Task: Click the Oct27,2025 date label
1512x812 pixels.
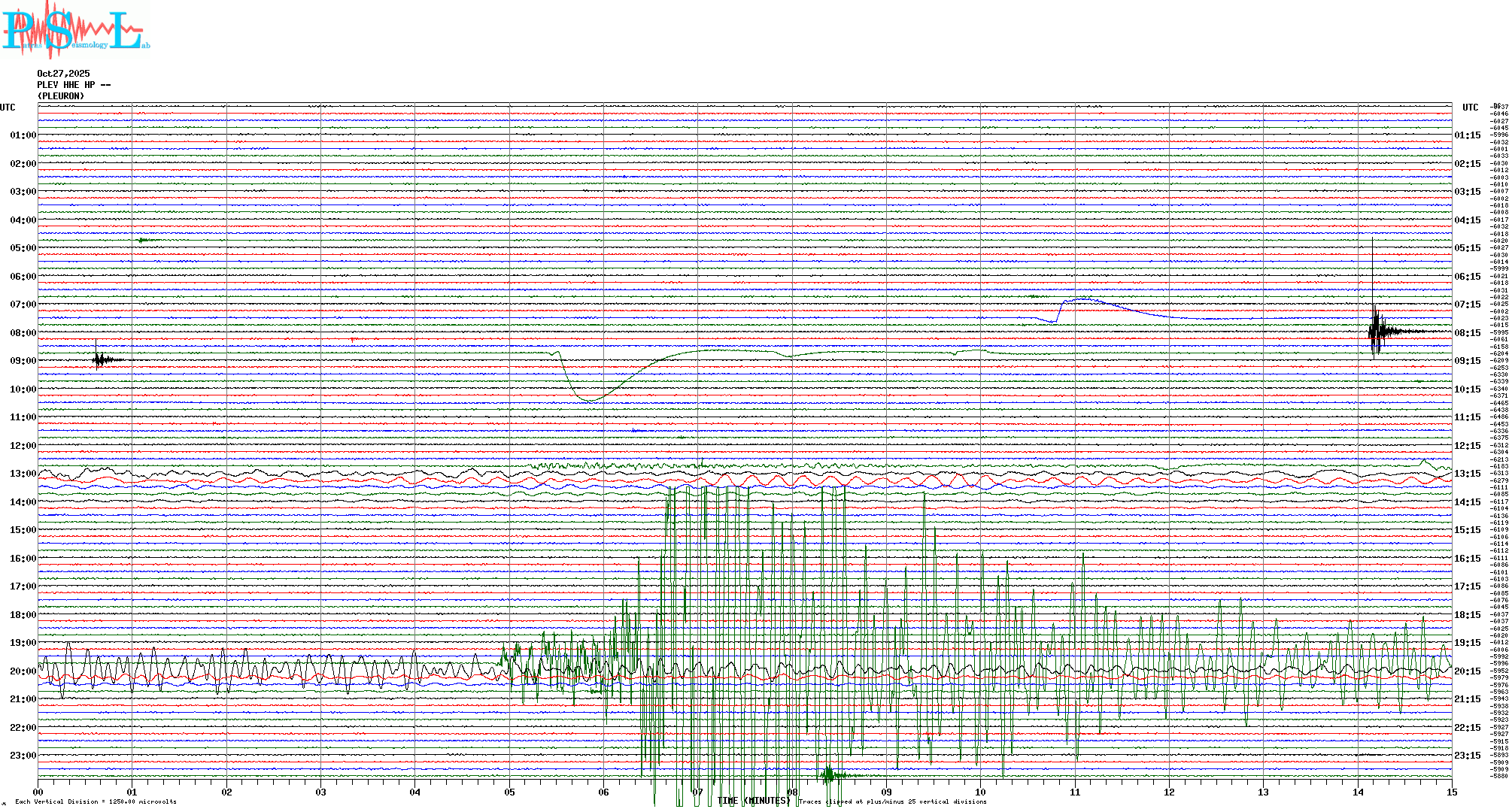Action: 63,74
